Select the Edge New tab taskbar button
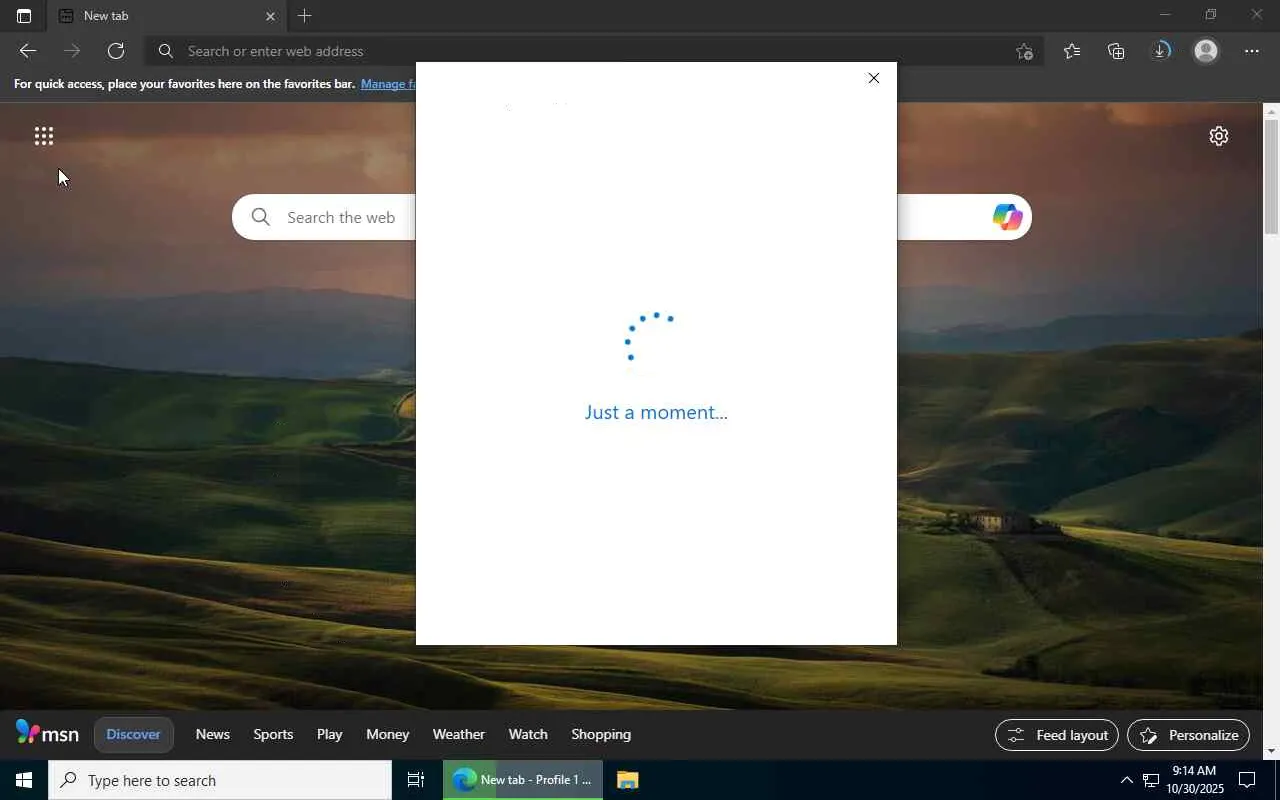Image resolution: width=1280 pixels, height=800 pixels. click(x=523, y=780)
